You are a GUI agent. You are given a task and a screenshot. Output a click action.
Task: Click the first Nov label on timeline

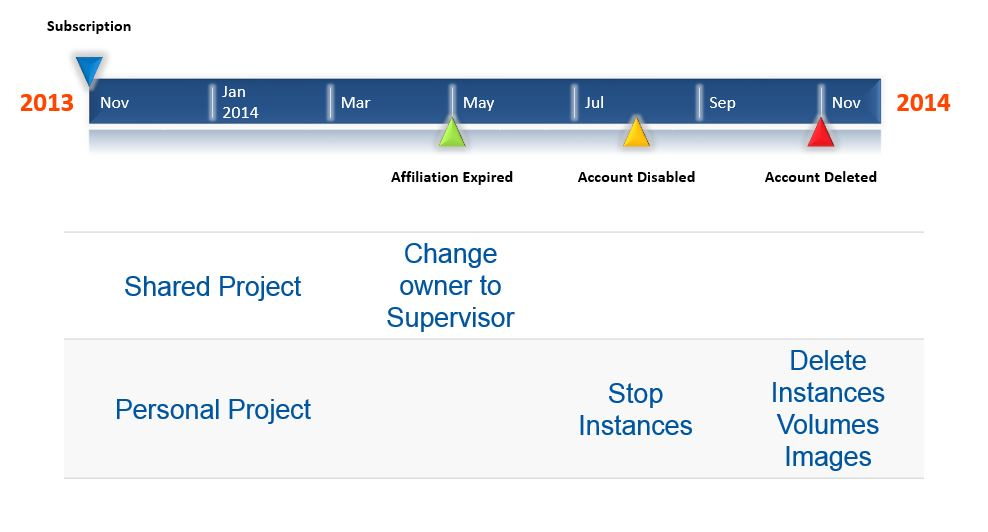(115, 103)
